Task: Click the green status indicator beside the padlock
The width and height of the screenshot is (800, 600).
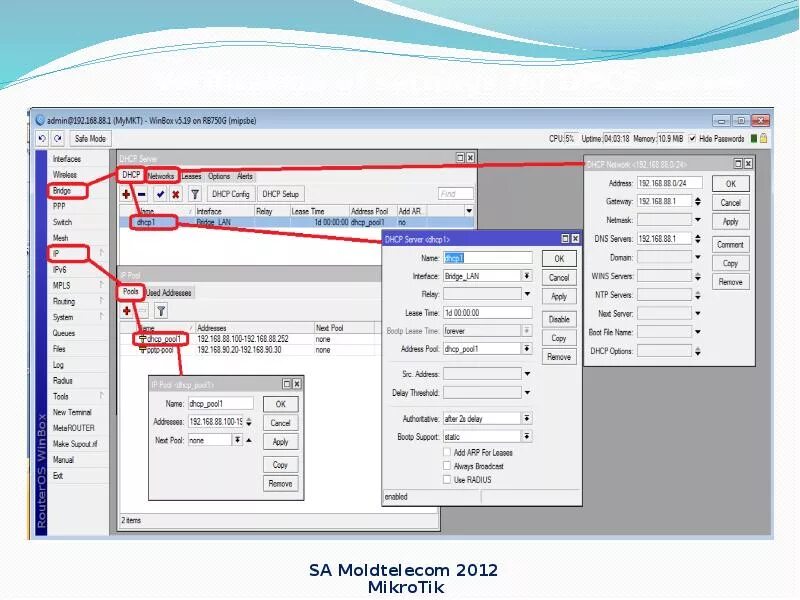Action: coord(754,138)
